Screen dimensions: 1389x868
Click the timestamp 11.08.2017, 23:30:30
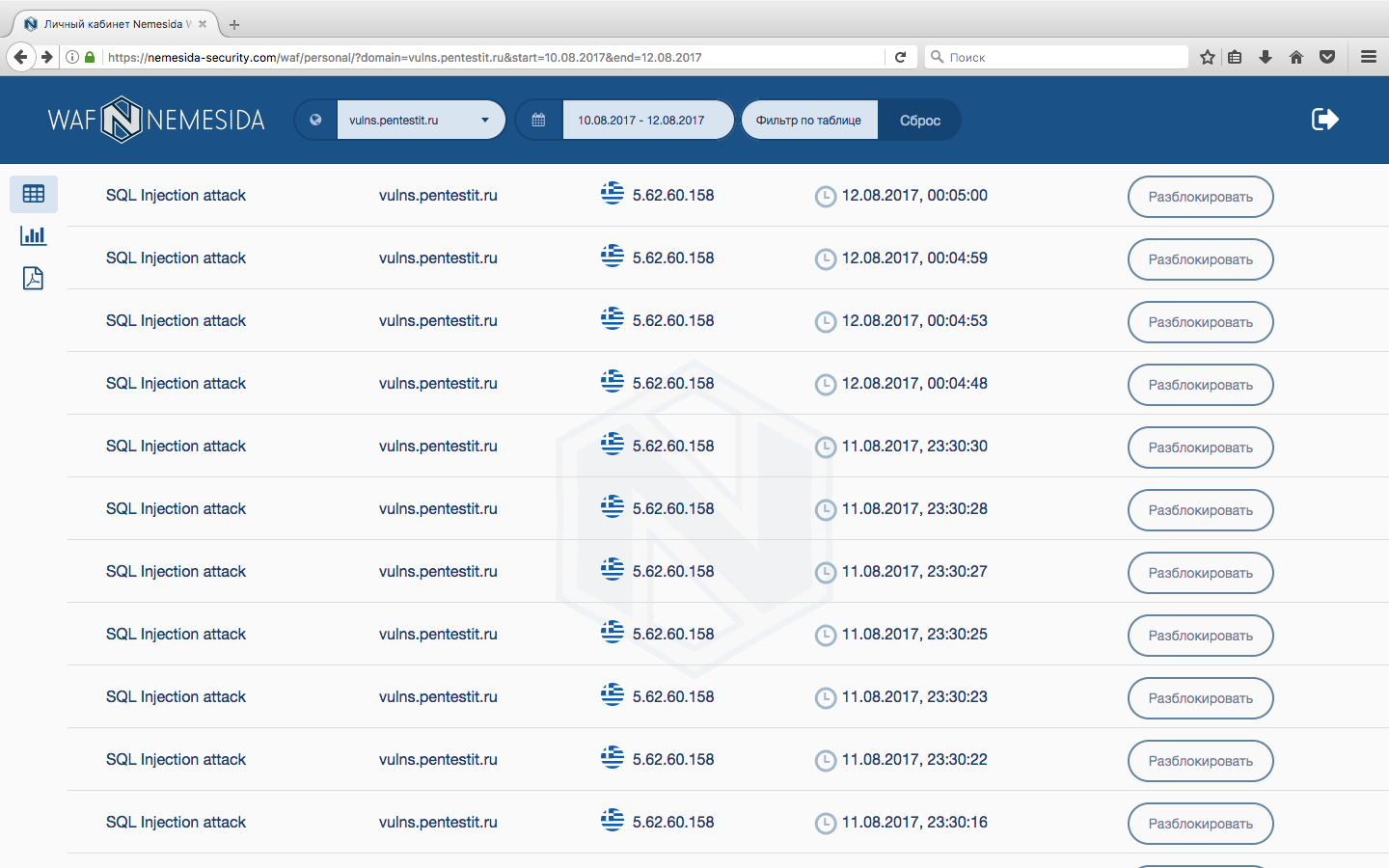click(914, 446)
